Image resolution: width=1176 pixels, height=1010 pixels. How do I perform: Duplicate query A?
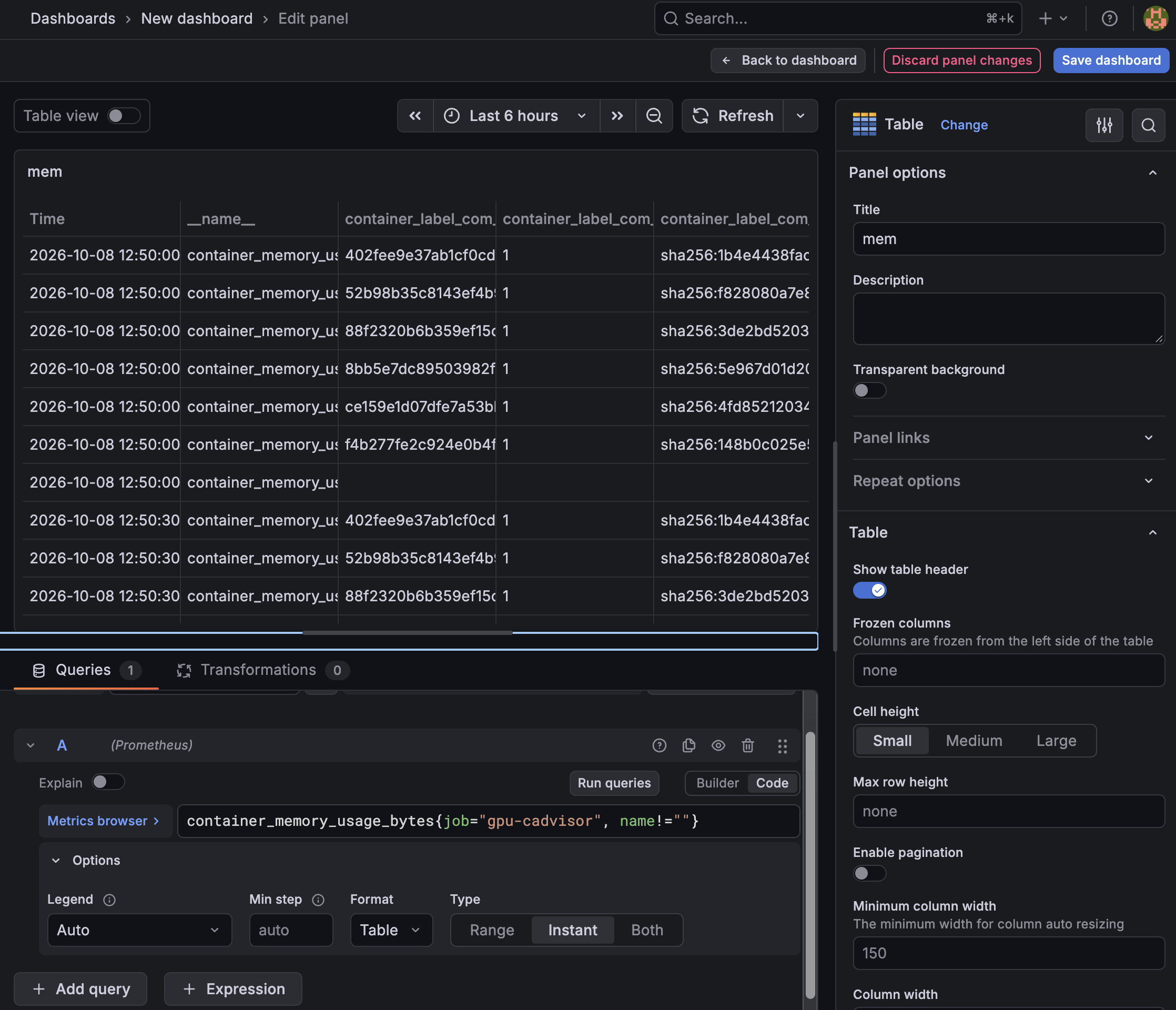point(688,745)
